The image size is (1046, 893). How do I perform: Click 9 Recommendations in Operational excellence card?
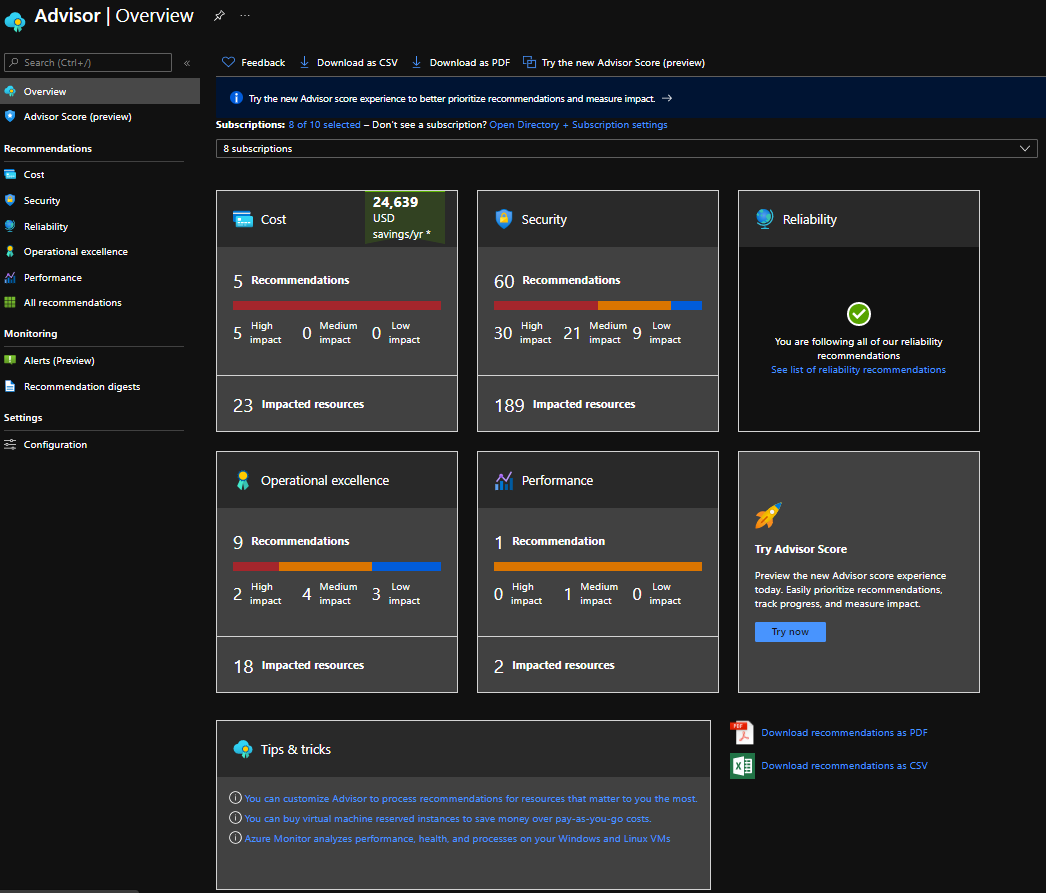291,542
